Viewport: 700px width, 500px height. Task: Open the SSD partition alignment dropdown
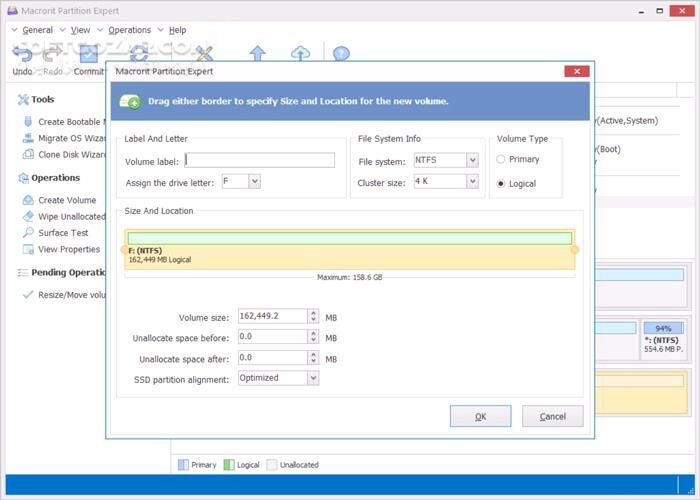[x=313, y=378]
